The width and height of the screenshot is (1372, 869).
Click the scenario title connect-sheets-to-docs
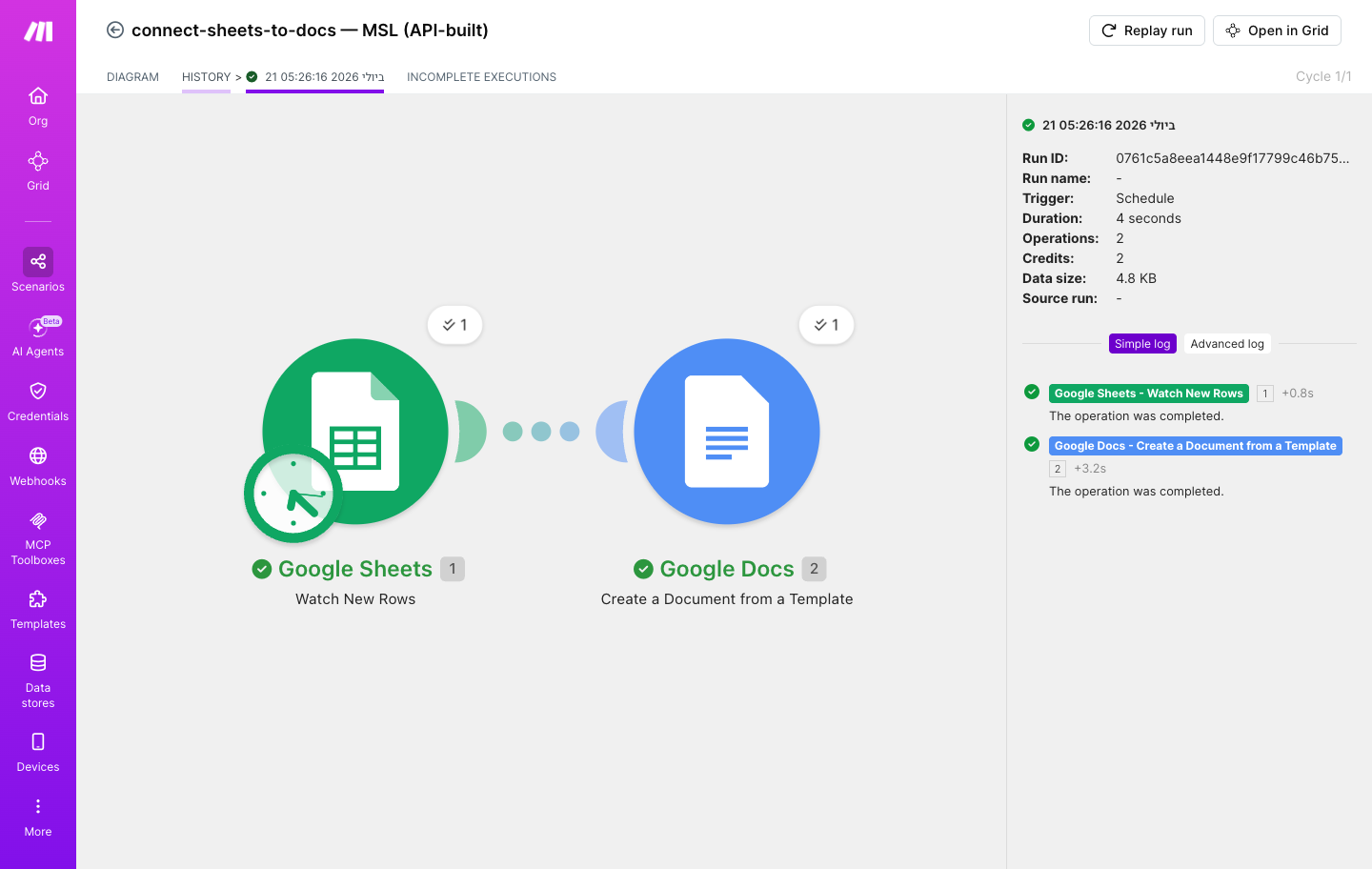(x=310, y=30)
